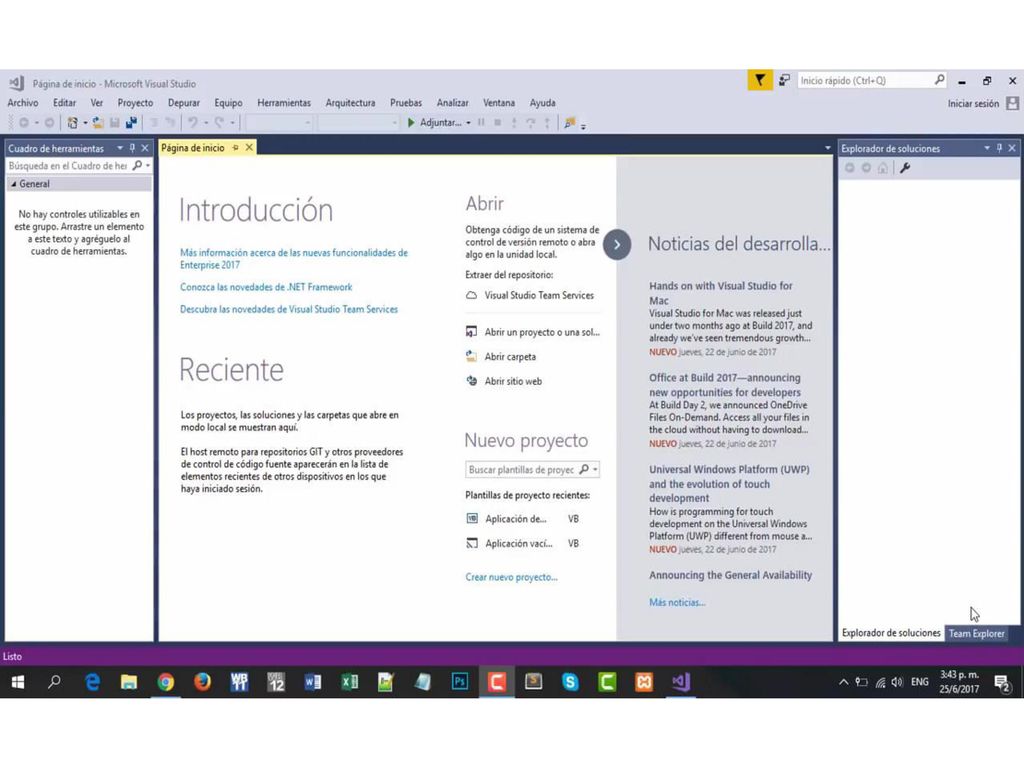Click the Aplicación vací... VB template icon
Screen dimensions: 1024x768
pyautogui.click(x=472, y=543)
